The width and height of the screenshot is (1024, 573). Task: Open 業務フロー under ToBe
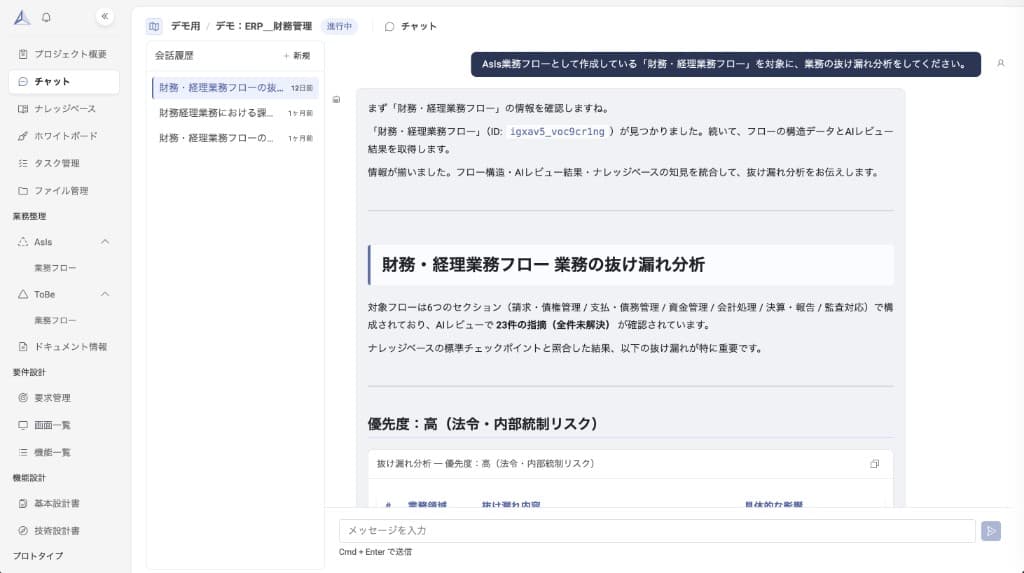(x=56, y=321)
